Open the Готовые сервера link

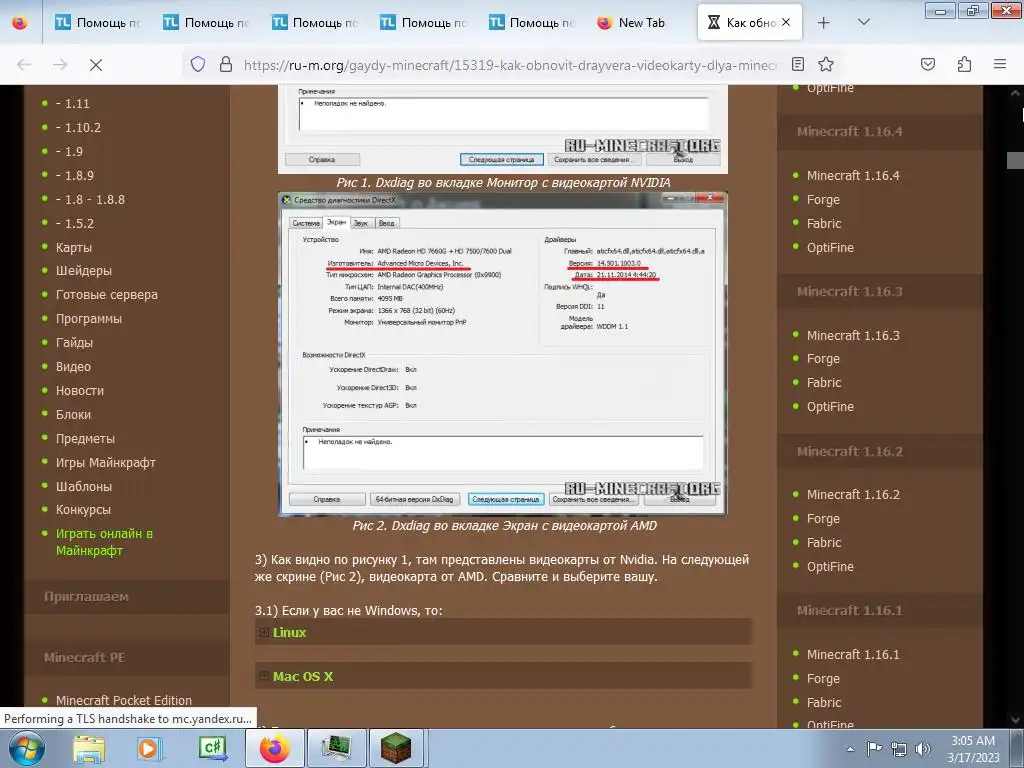[x=106, y=295]
